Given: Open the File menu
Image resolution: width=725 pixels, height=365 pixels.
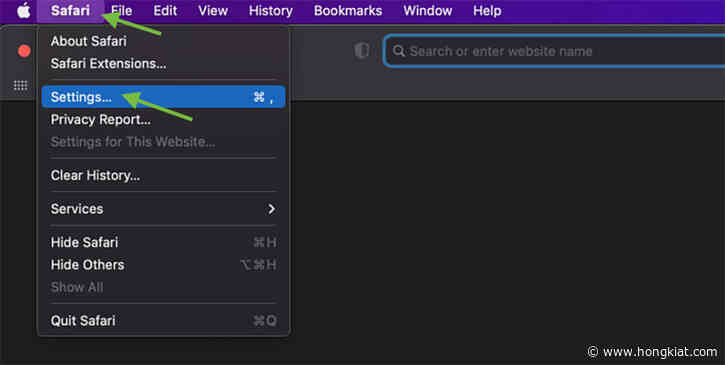Looking at the screenshot, I should coord(122,11).
